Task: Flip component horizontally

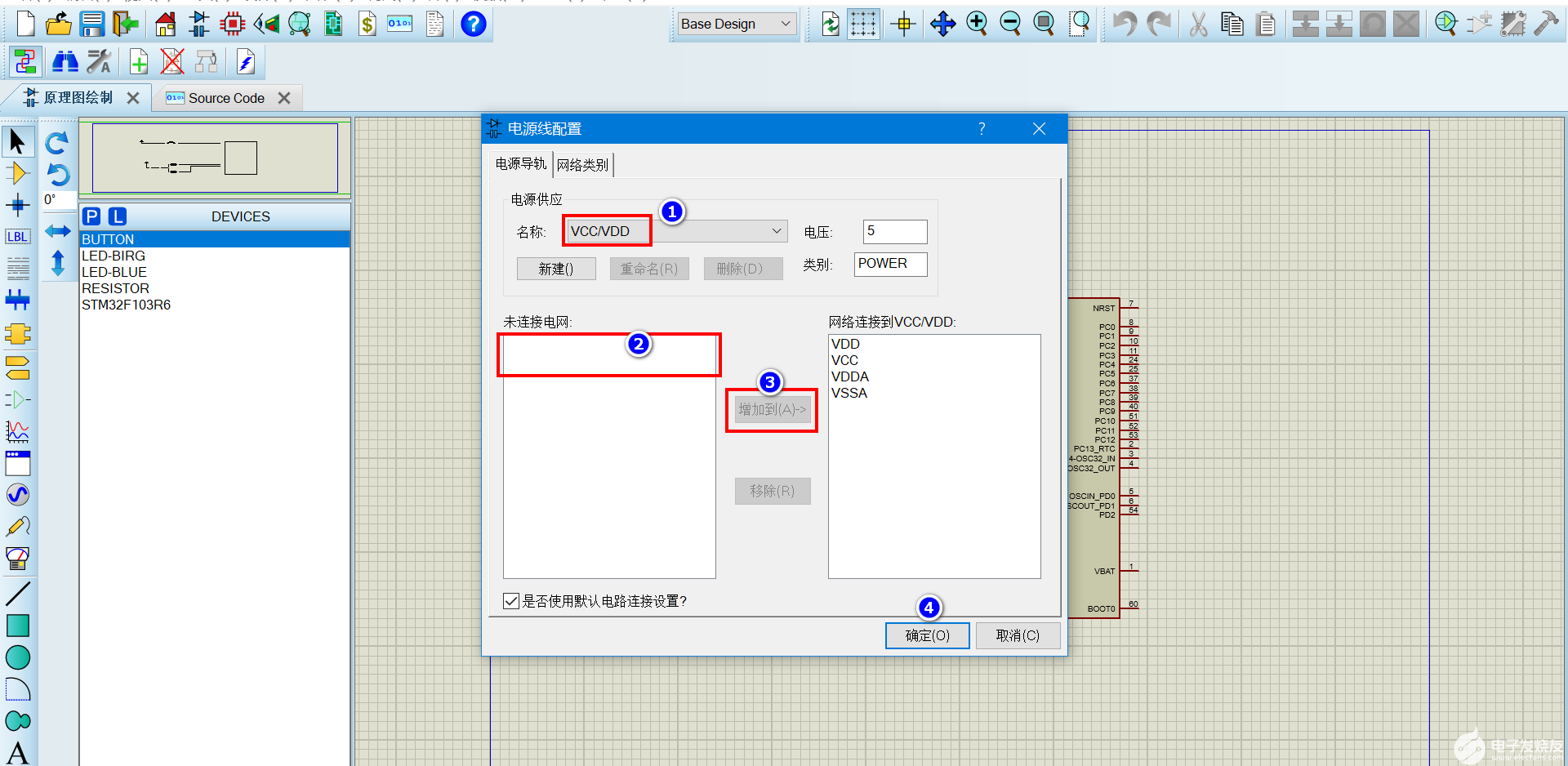Action: click(57, 231)
